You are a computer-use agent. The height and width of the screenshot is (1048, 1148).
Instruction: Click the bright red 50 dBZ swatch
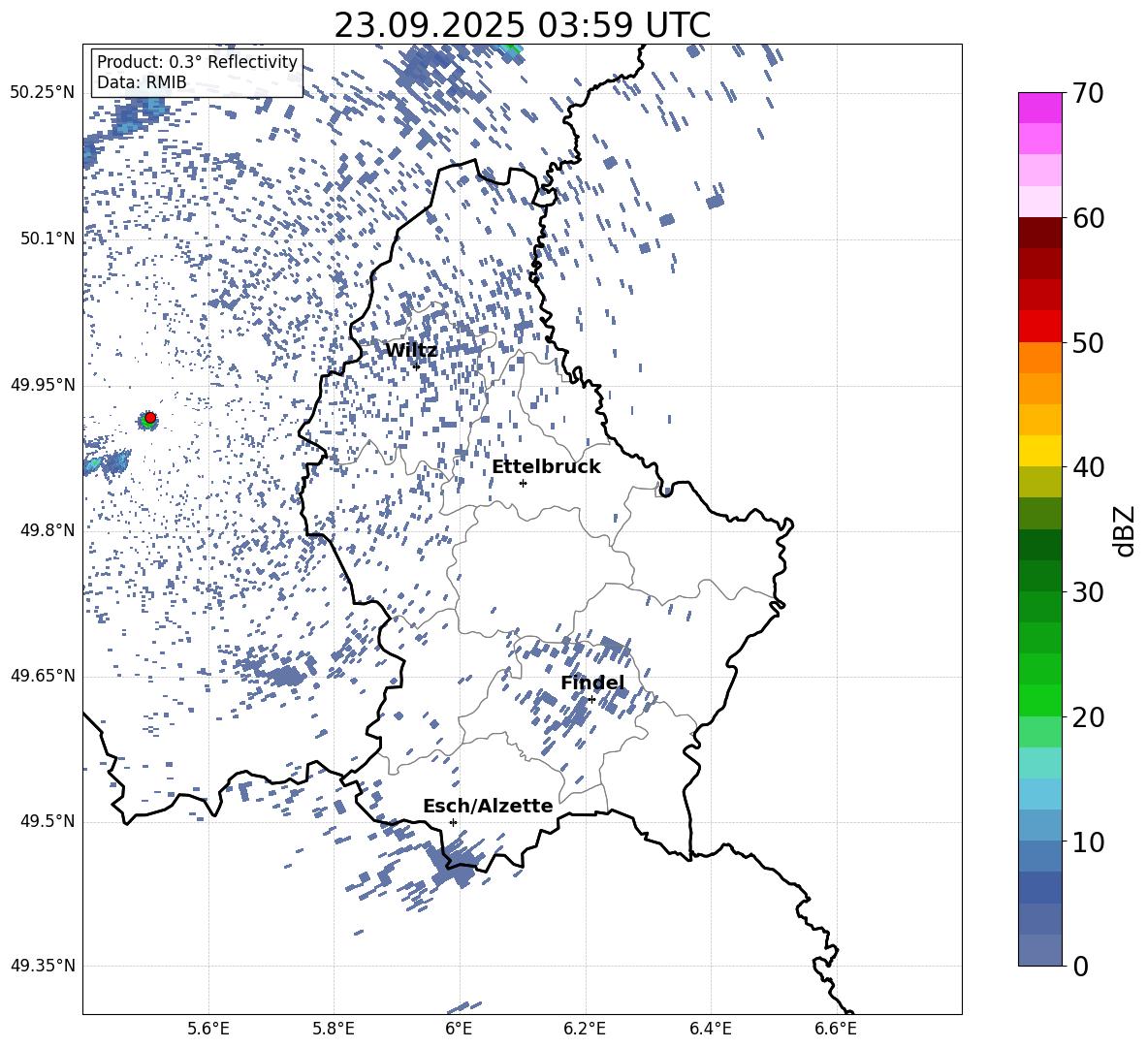pos(1039,327)
